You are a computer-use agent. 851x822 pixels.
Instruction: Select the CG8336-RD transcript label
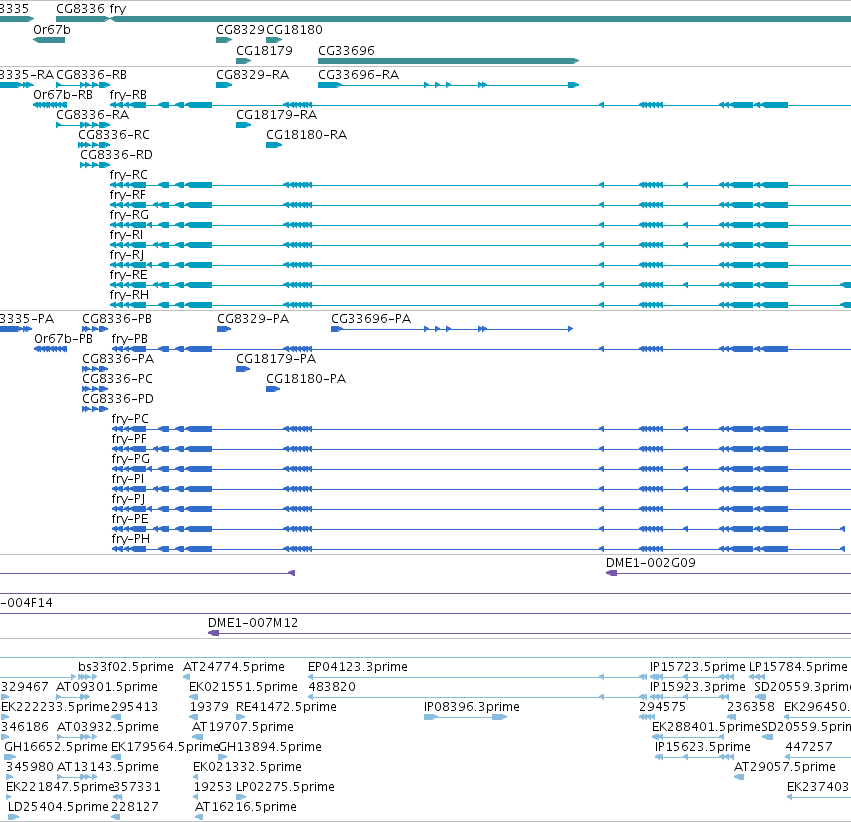[x=116, y=155]
